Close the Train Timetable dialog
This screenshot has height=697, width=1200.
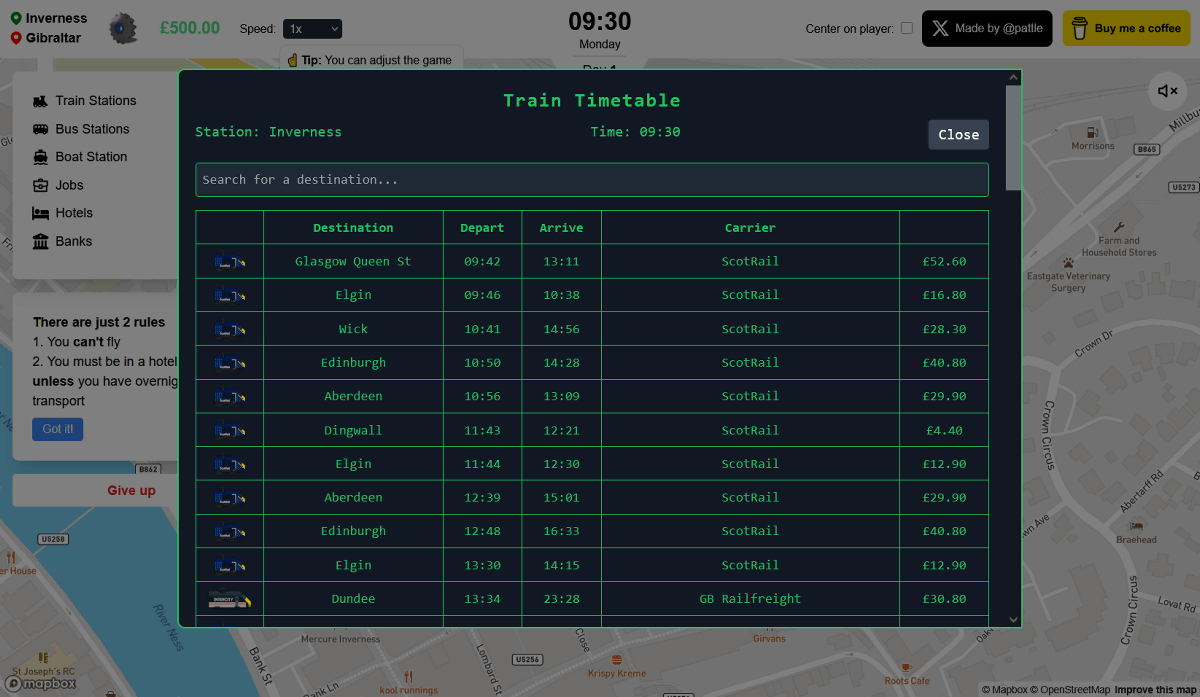click(957, 135)
